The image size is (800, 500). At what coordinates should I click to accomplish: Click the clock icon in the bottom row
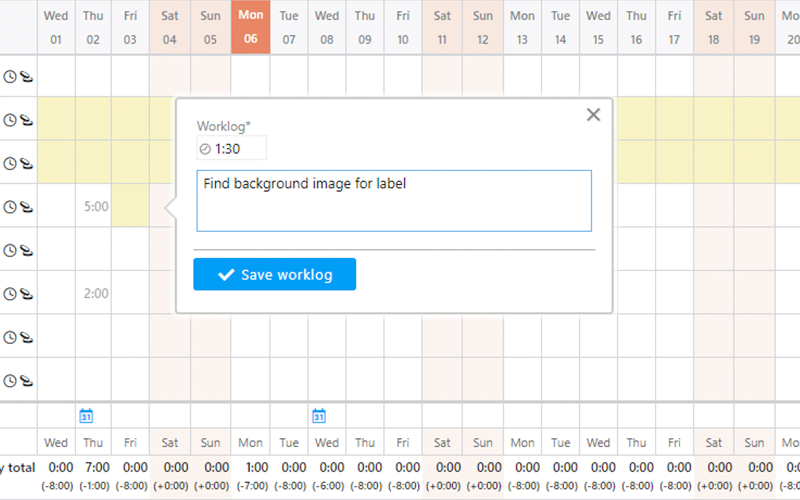(10, 380)
